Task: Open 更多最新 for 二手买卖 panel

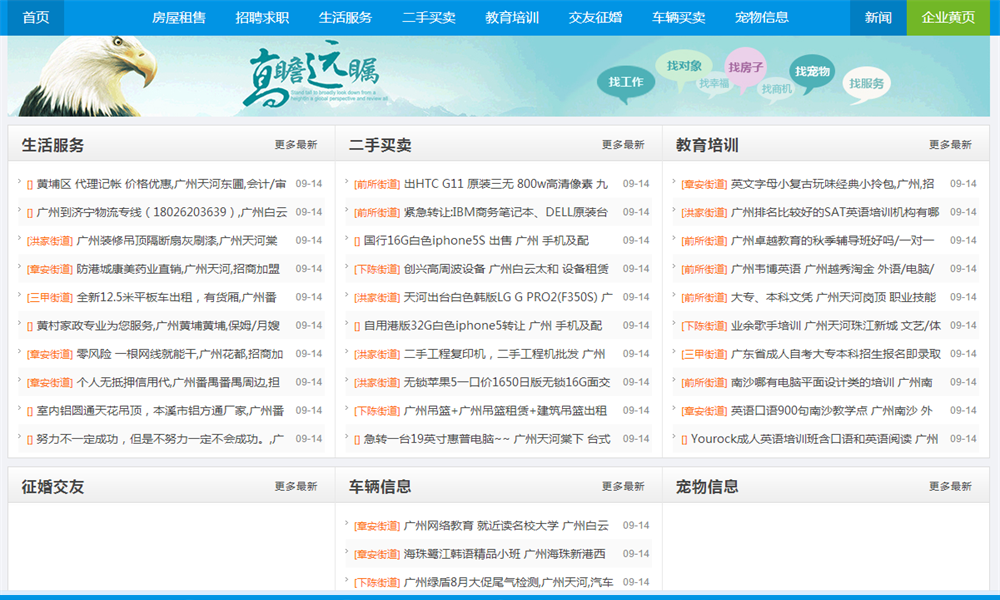Action: (623, 145)
